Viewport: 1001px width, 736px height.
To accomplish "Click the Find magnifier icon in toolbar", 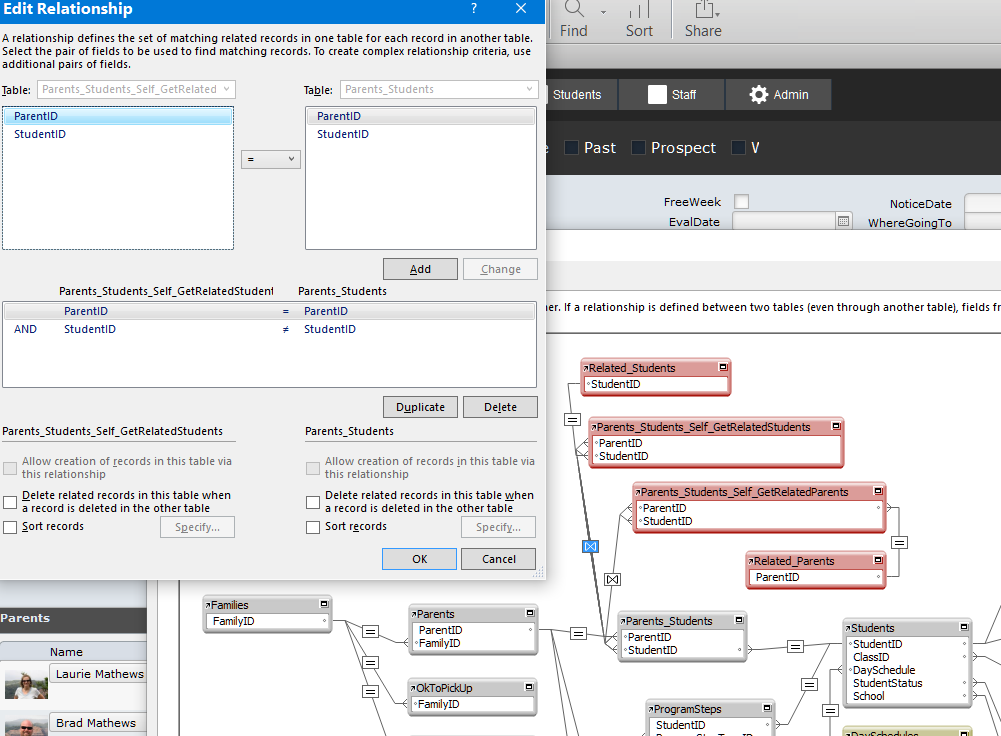I will [x=574, y=8].
